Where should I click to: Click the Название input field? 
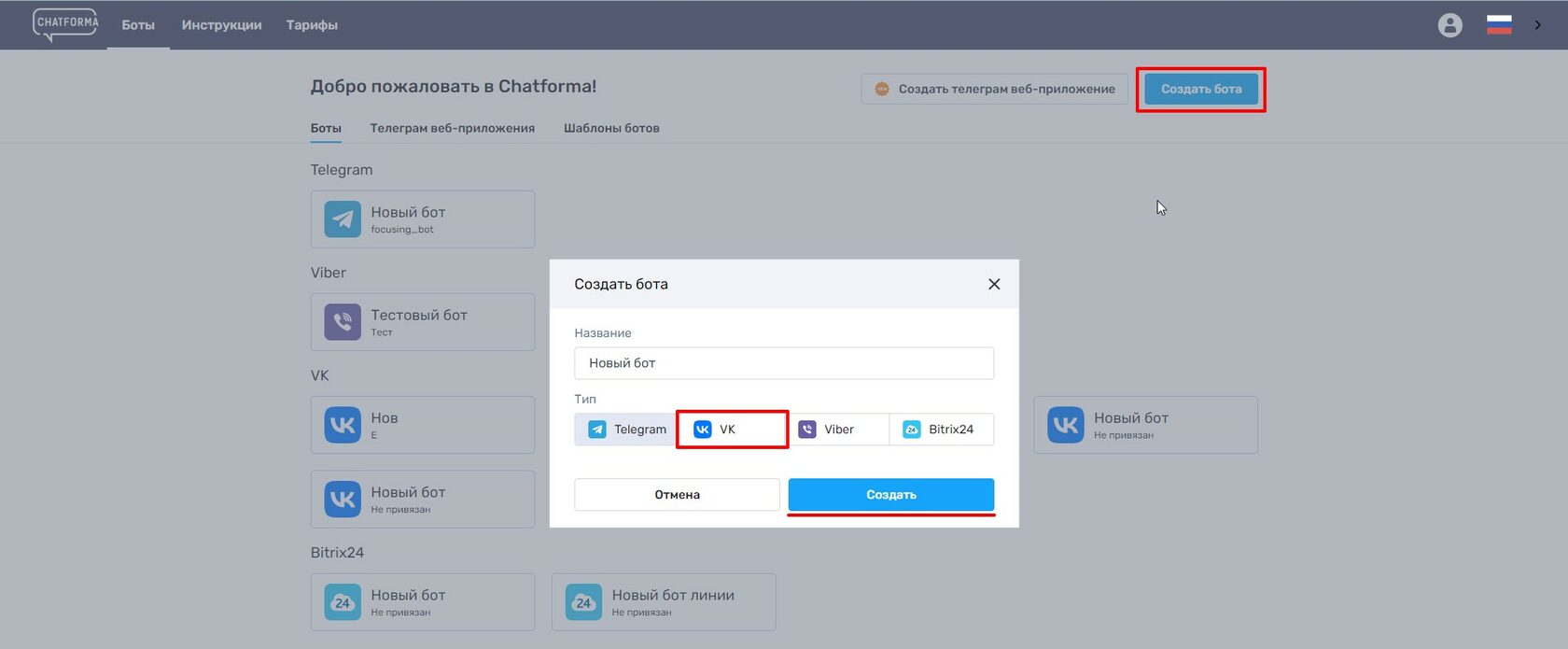[784, 363]
